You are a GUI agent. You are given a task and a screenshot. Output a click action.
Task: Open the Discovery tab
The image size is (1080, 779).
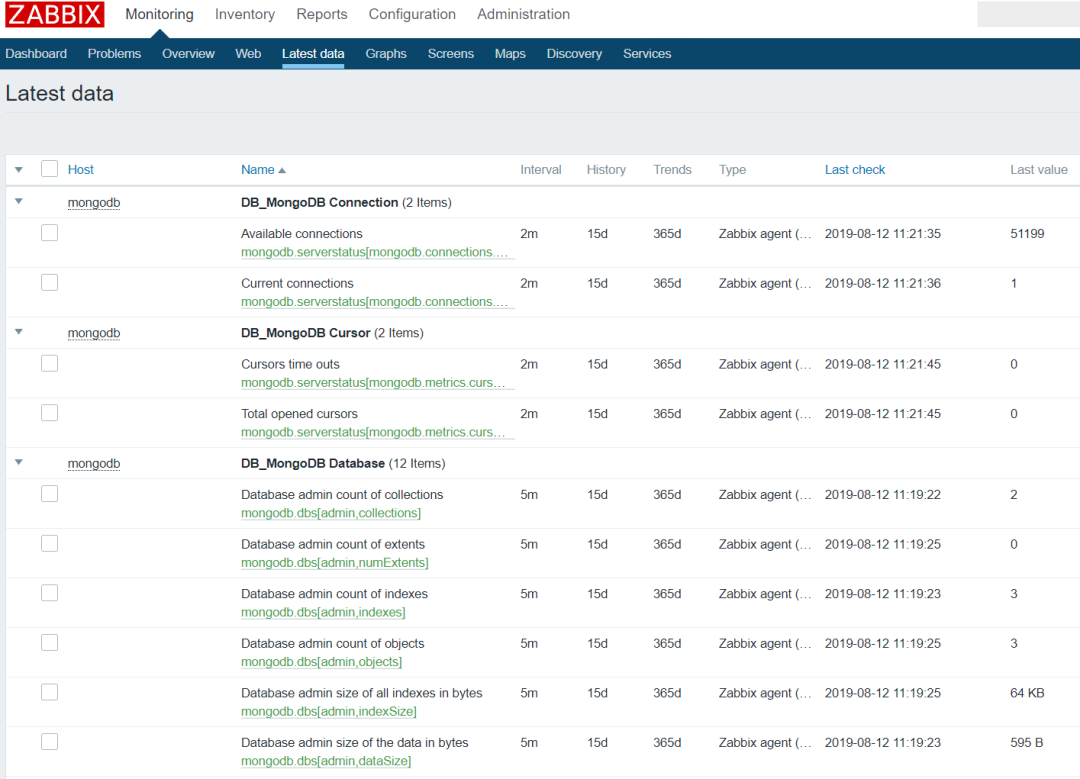(574, 54)
